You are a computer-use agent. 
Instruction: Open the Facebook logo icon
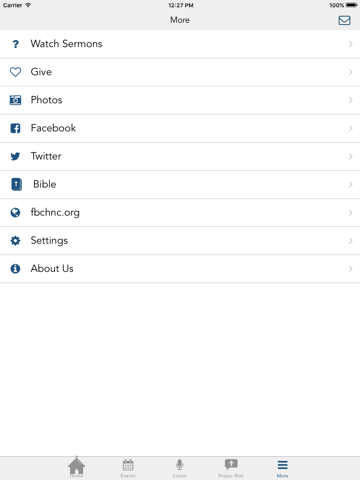point(15,128)
